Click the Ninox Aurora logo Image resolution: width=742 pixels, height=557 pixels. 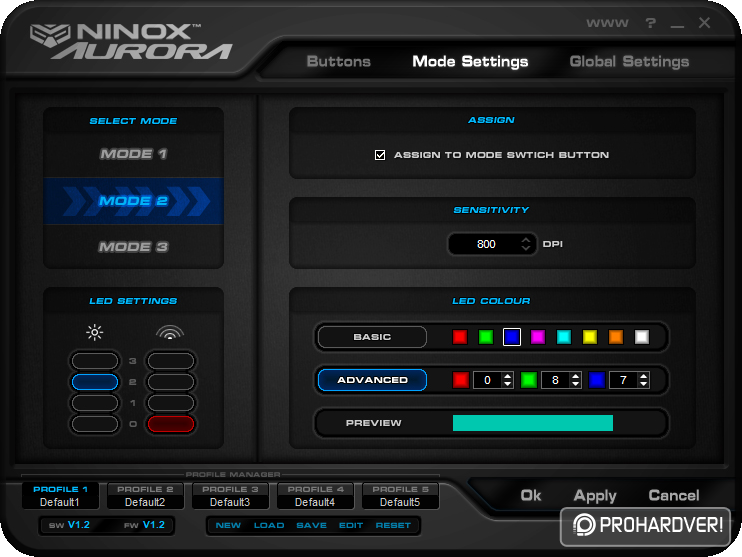click(x=131, y=42)
